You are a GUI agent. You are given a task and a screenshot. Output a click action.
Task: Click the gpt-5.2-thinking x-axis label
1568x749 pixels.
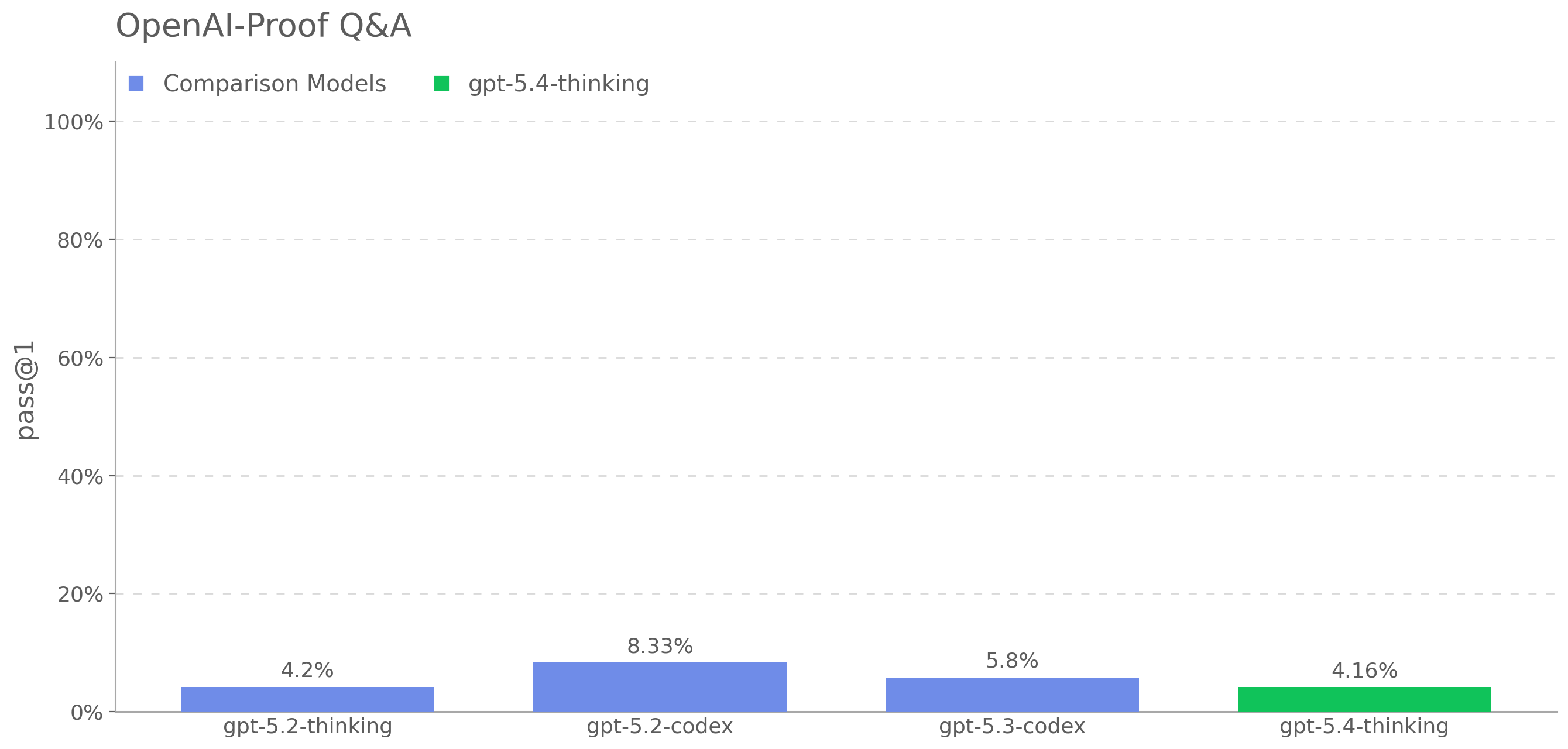(307, 727)
